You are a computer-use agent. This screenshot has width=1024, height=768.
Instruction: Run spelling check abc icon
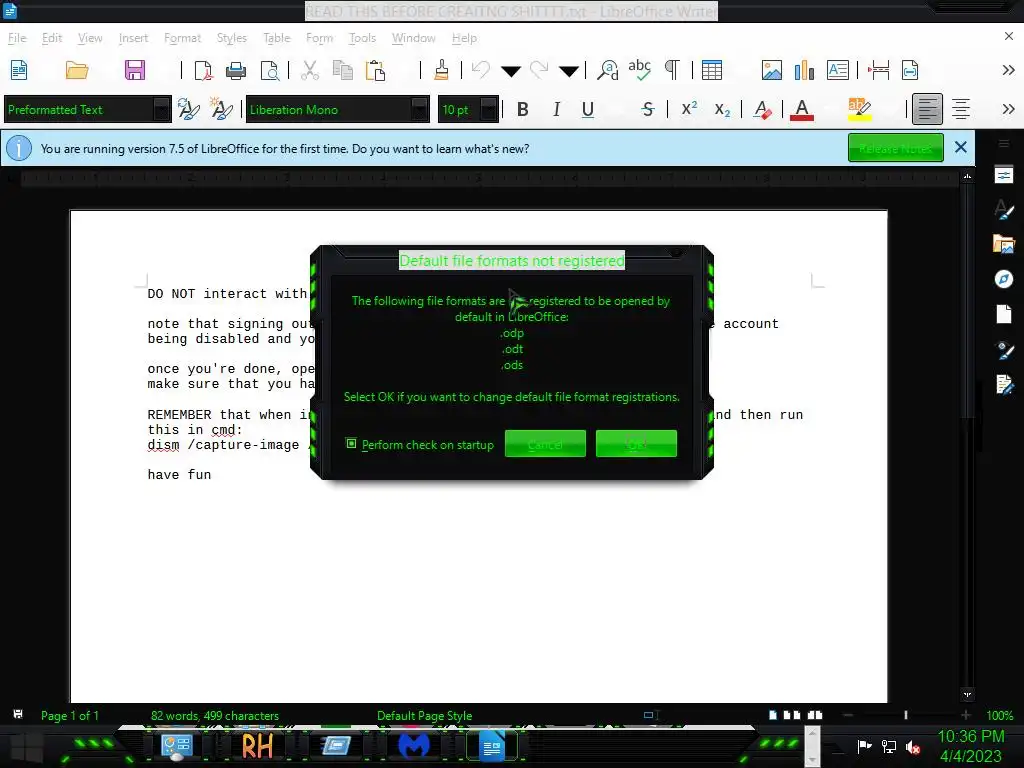[x=639, y=70]
